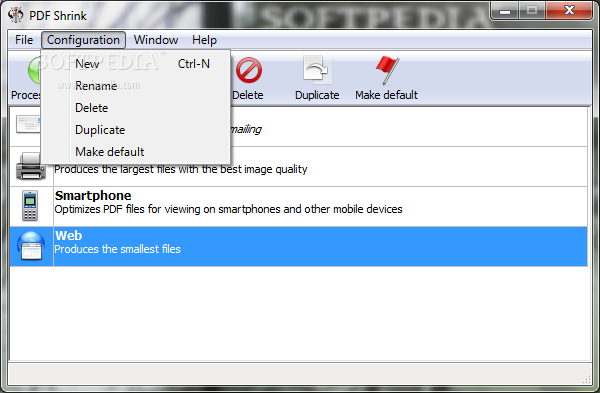Image resolution: width=600 pixels, height=393 pixels.
Task: Choose New from the Configuration menu
Action: coord(136,64)
